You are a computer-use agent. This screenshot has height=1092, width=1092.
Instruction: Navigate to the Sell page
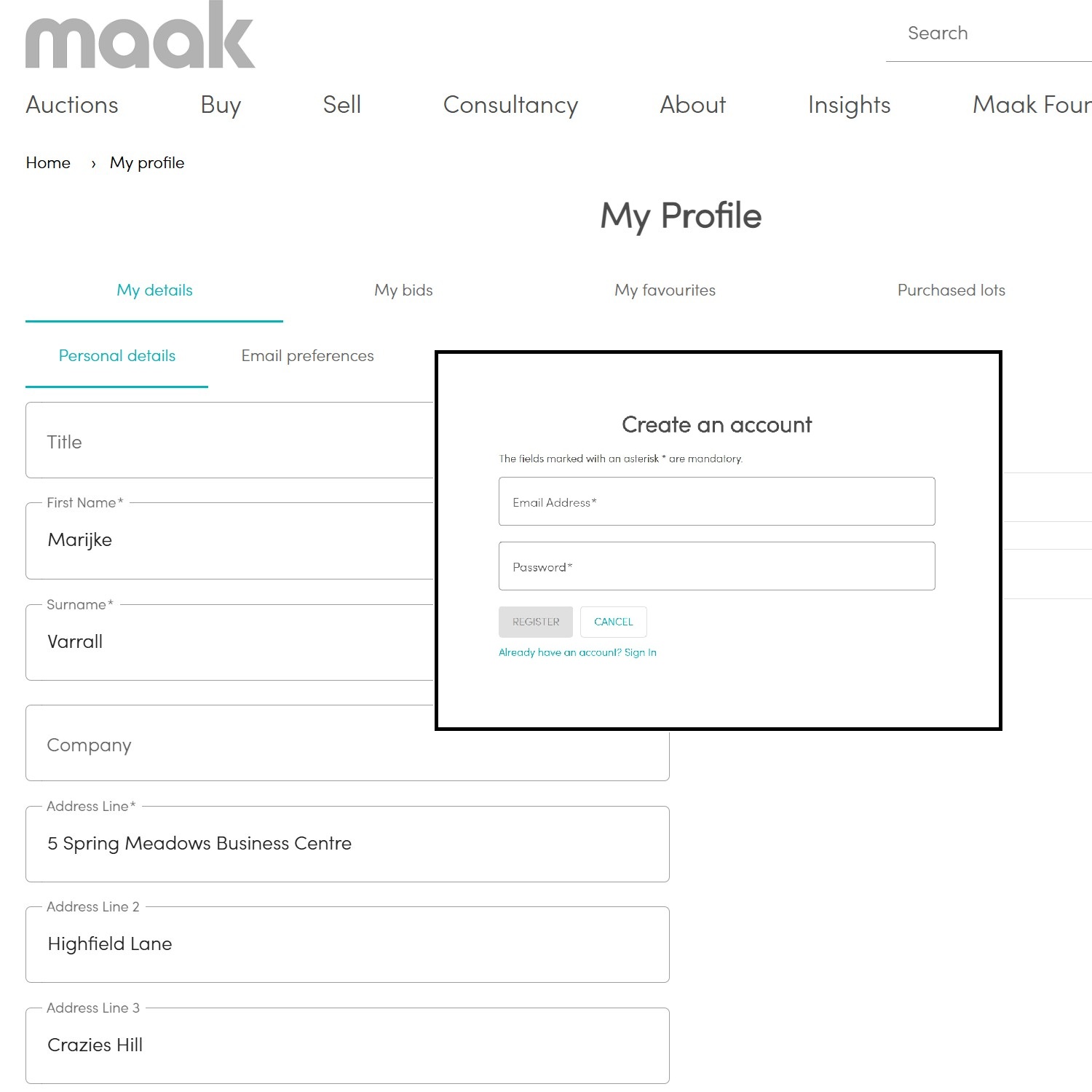click(x=341, y=106)
